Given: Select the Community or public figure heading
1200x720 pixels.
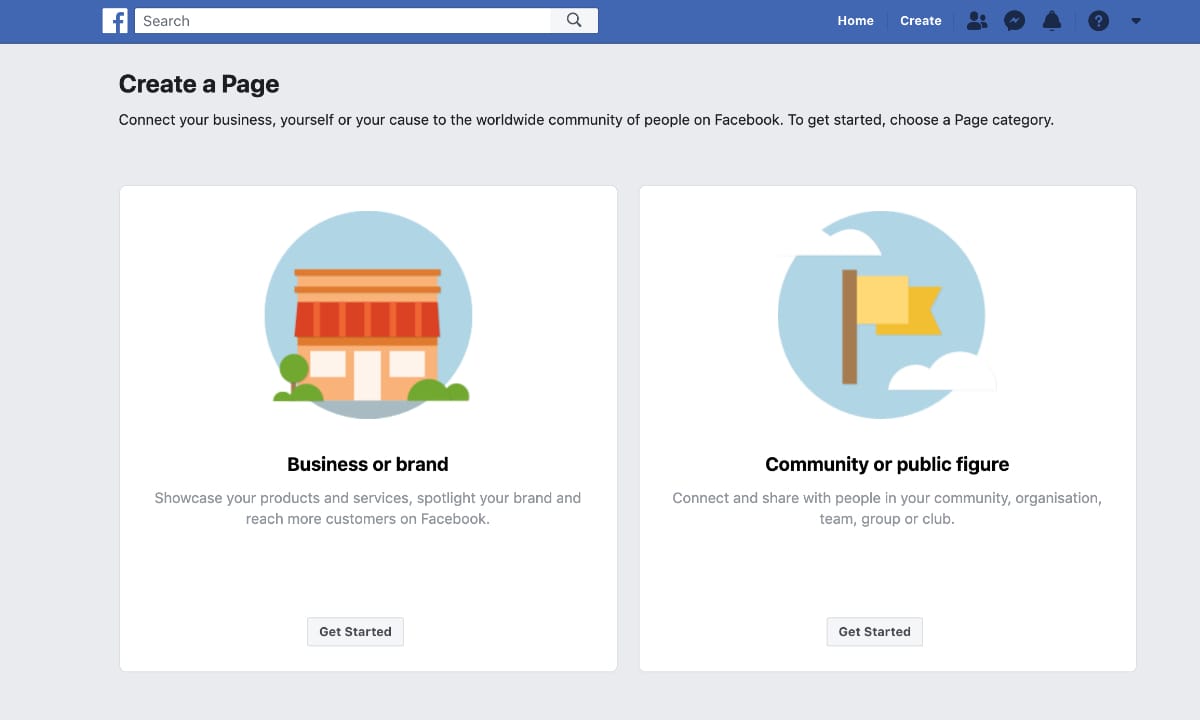Looking at the screenshot, I should [x=887, y=464].
